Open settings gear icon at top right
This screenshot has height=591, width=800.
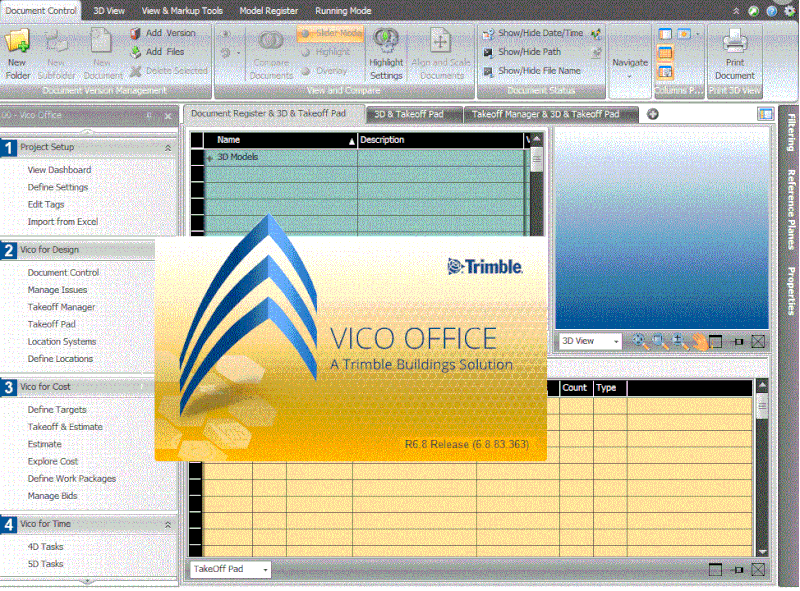tap(789, 11)
